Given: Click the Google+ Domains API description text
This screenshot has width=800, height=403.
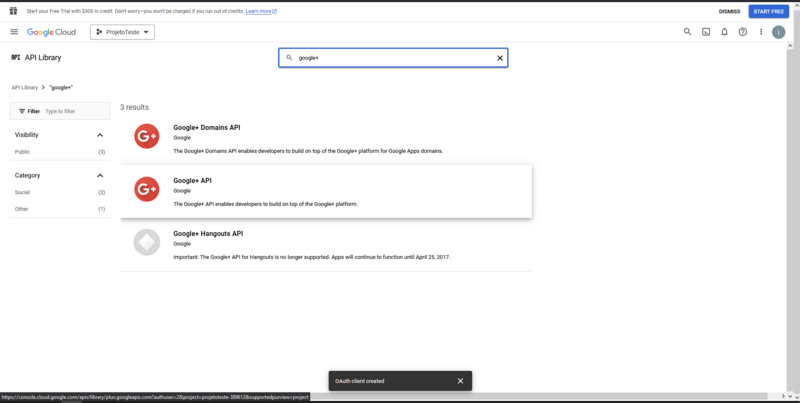Looking at the screenshot, I should 308,151.
